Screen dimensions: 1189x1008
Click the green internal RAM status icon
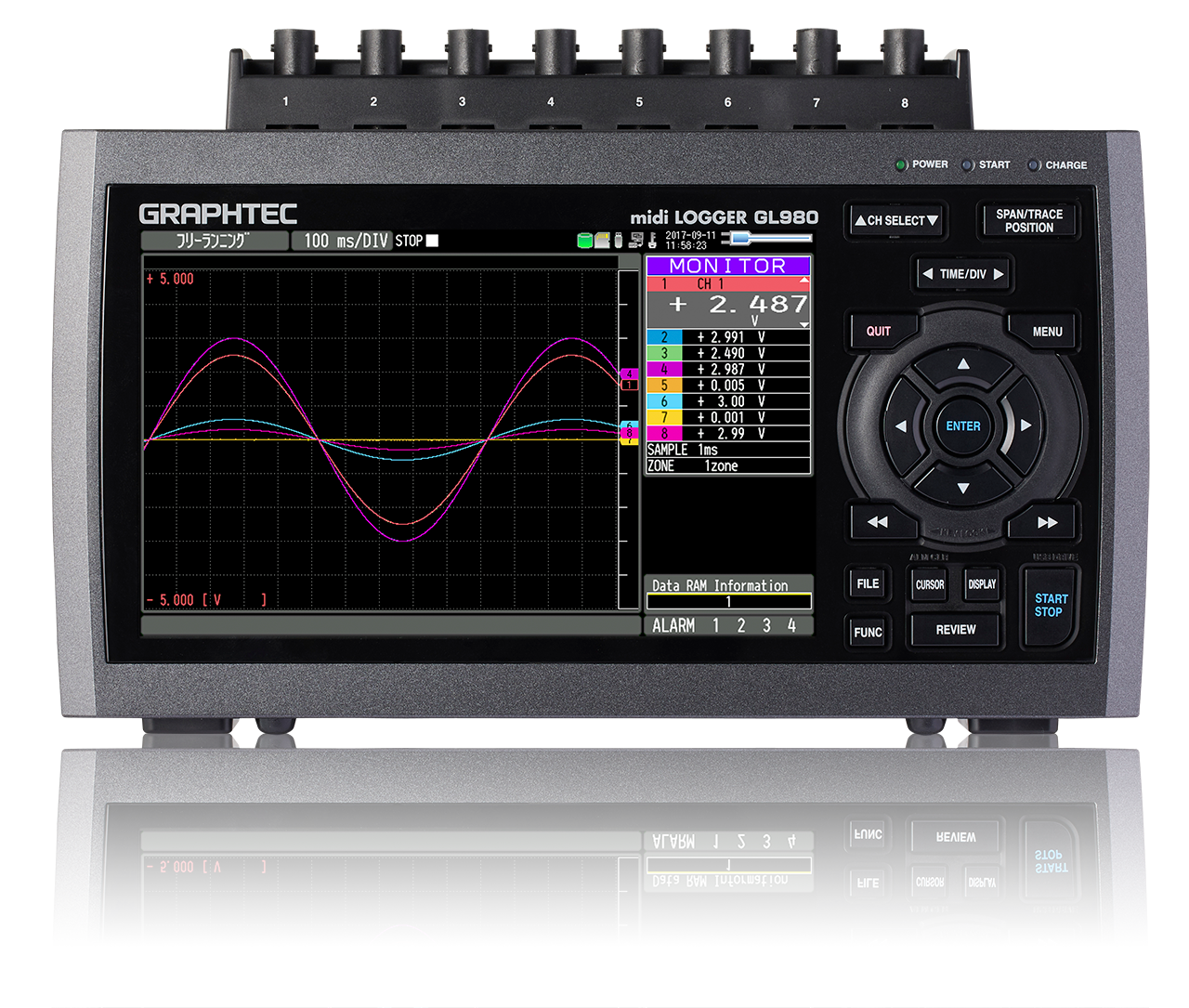tap(583, 240)
